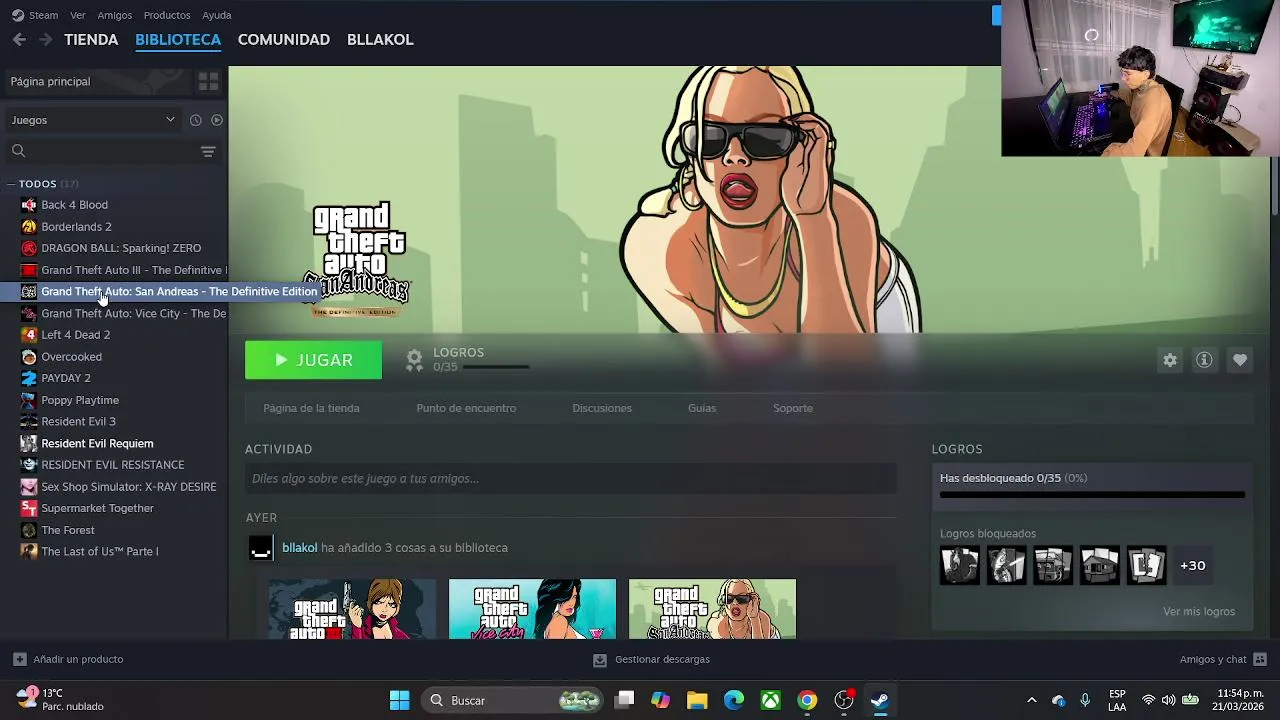Open Soporte tab

pos(793,408)
